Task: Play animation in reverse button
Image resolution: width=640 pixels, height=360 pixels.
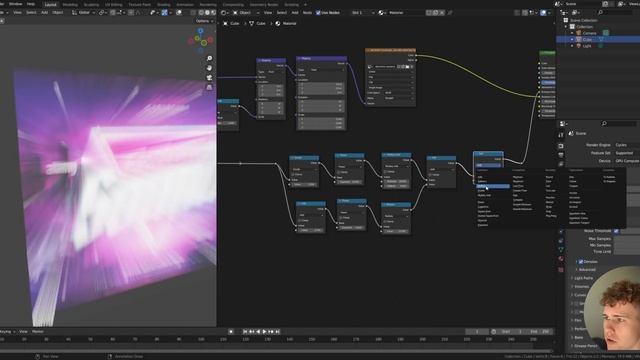Action: coord(258,332)
